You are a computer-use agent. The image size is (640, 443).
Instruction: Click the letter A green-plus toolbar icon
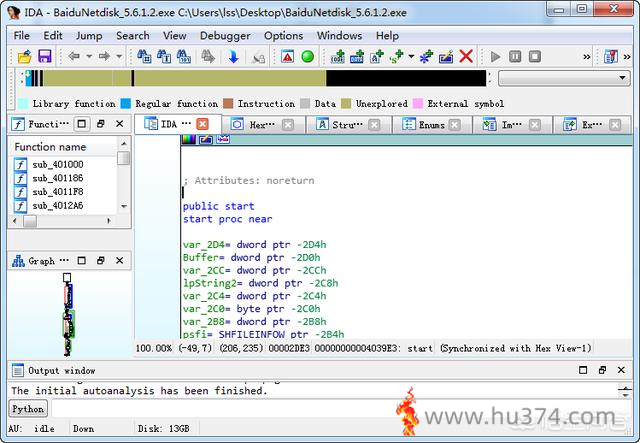point(377,56)
